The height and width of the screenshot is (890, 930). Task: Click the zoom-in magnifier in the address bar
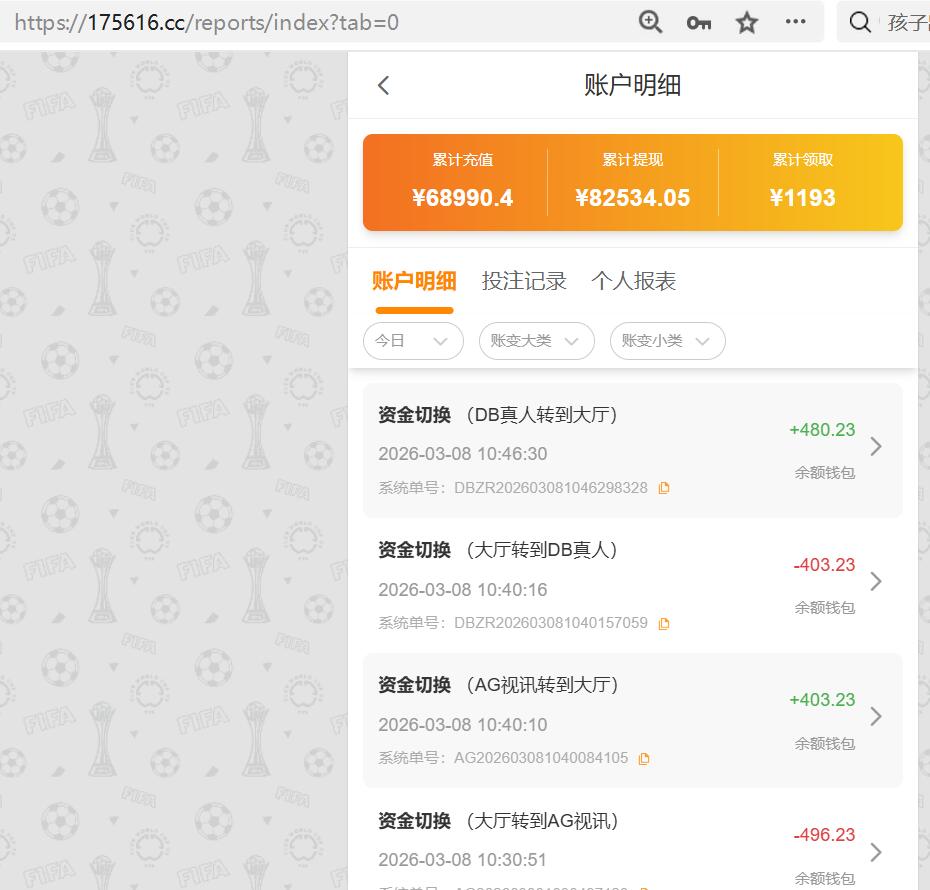(x=650, y=21)
